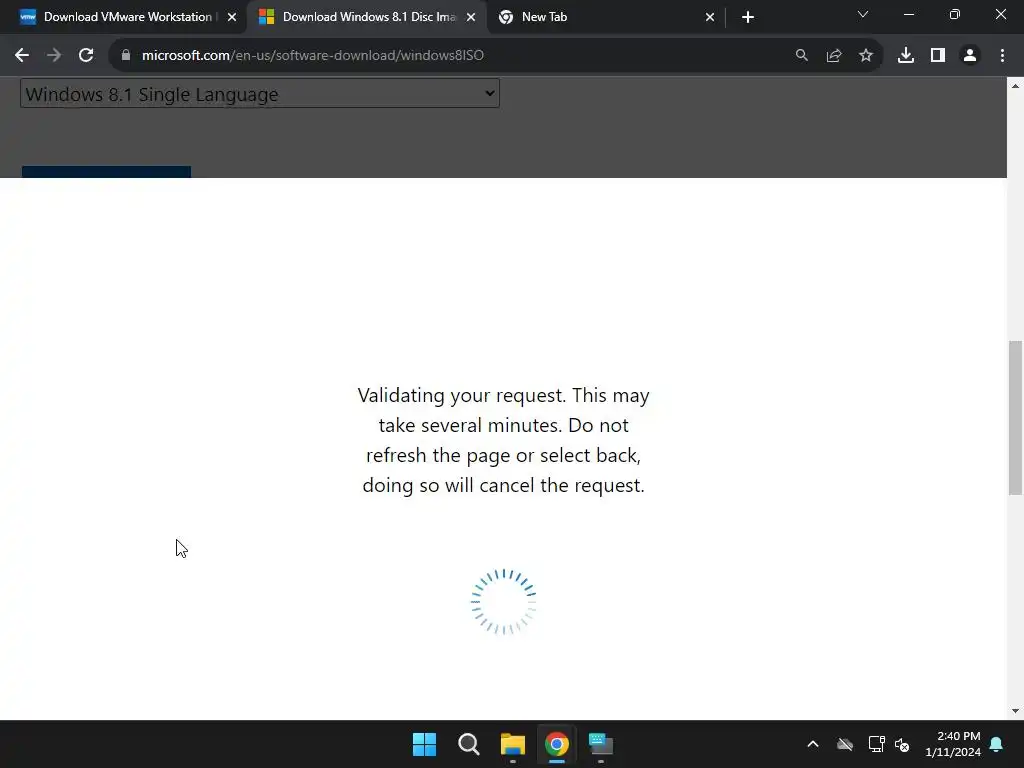Image resolution: width=1024 pixels, height=768 pixels.
Task: Open the zoom magnifier in address bar
Action: (801, 56)
